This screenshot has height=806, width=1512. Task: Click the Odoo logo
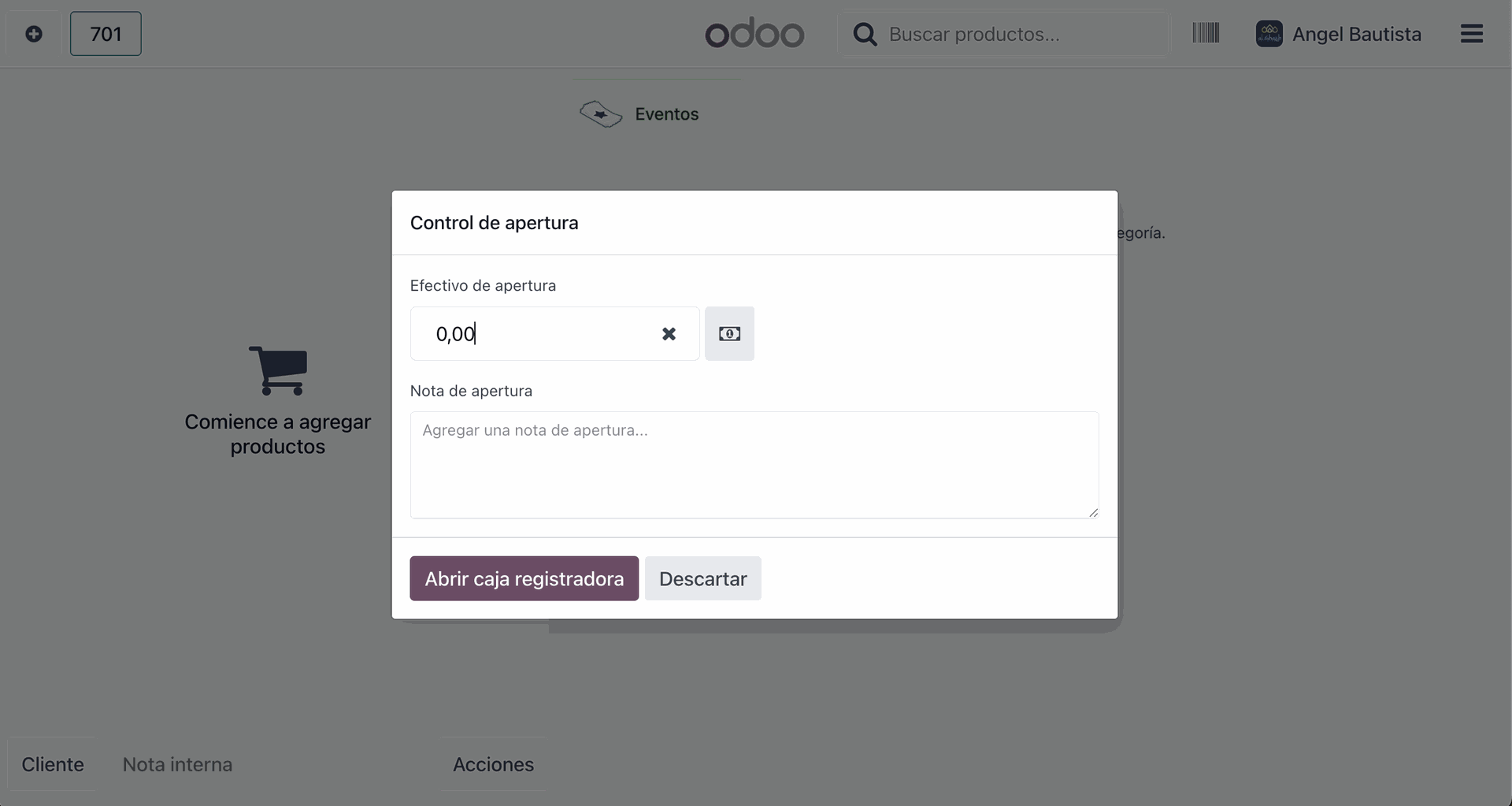click(x=754, y=34)
